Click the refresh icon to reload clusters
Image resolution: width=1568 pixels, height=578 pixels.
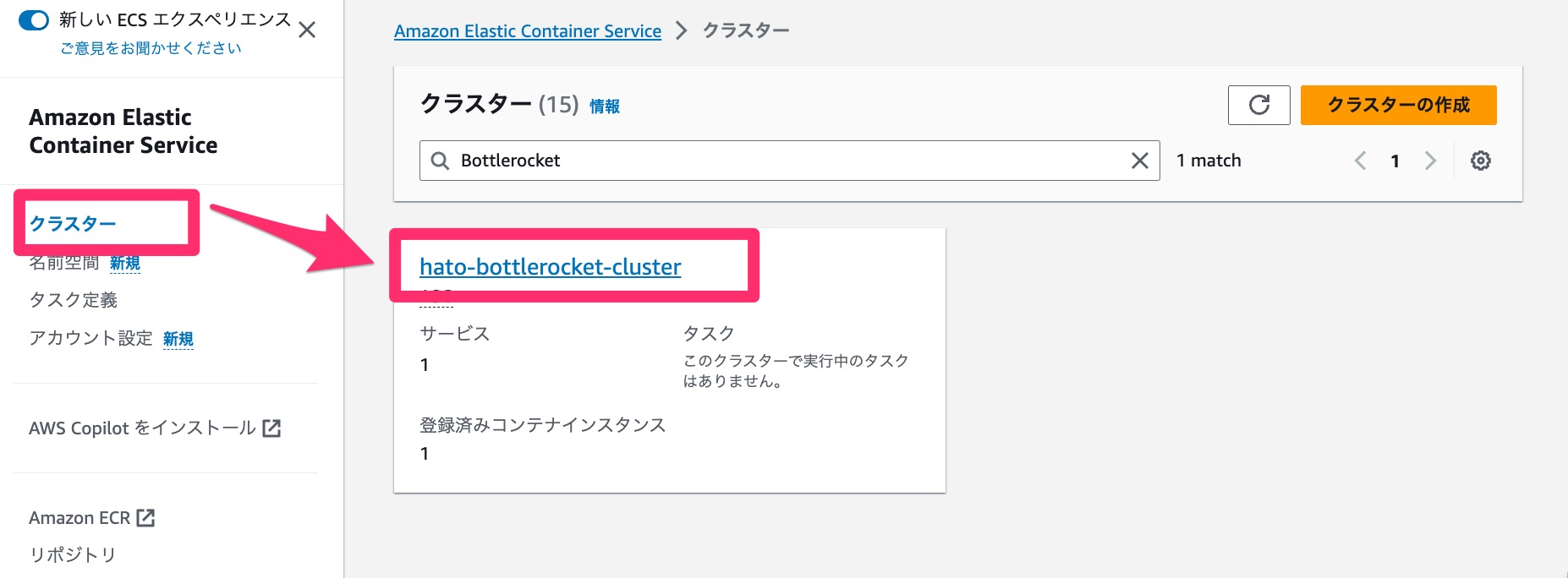click(1258, 106)
